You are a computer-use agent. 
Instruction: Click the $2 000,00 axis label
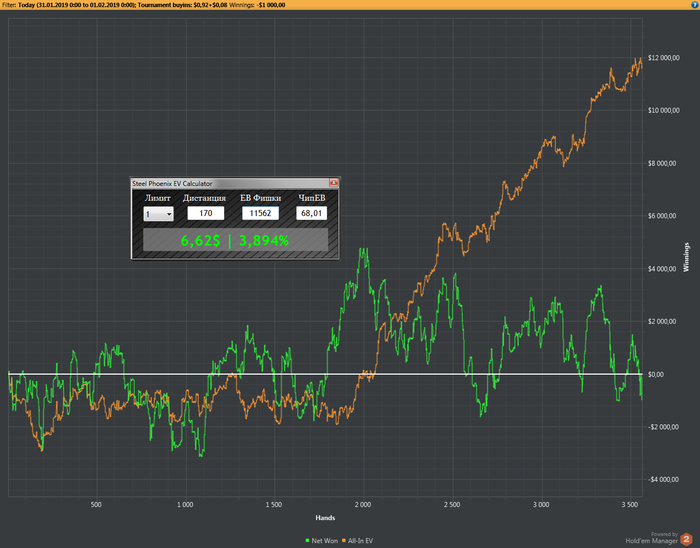pyautogui.click(x=662, y=321)
